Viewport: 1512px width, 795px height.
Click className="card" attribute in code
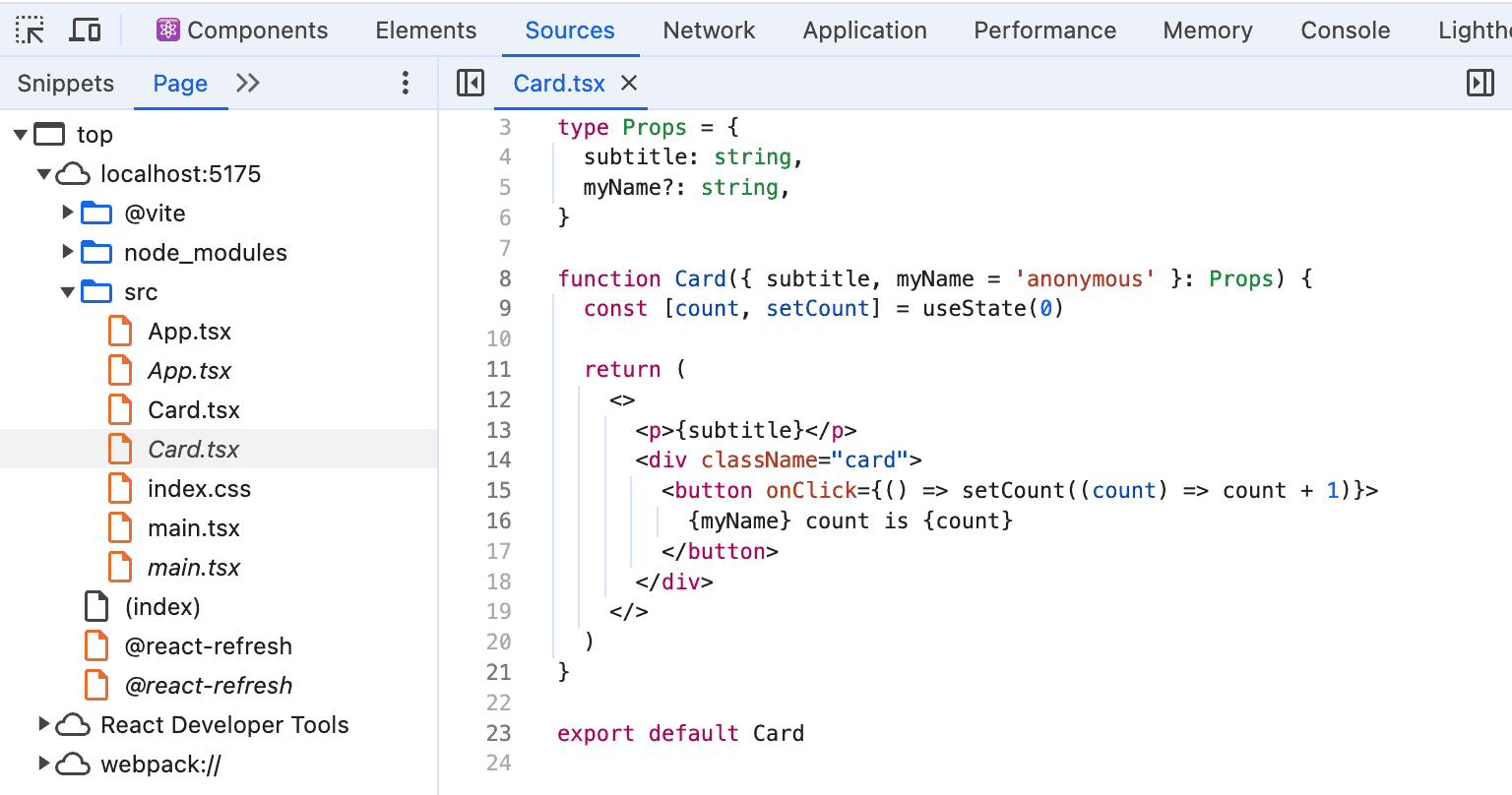pos(804,459)
